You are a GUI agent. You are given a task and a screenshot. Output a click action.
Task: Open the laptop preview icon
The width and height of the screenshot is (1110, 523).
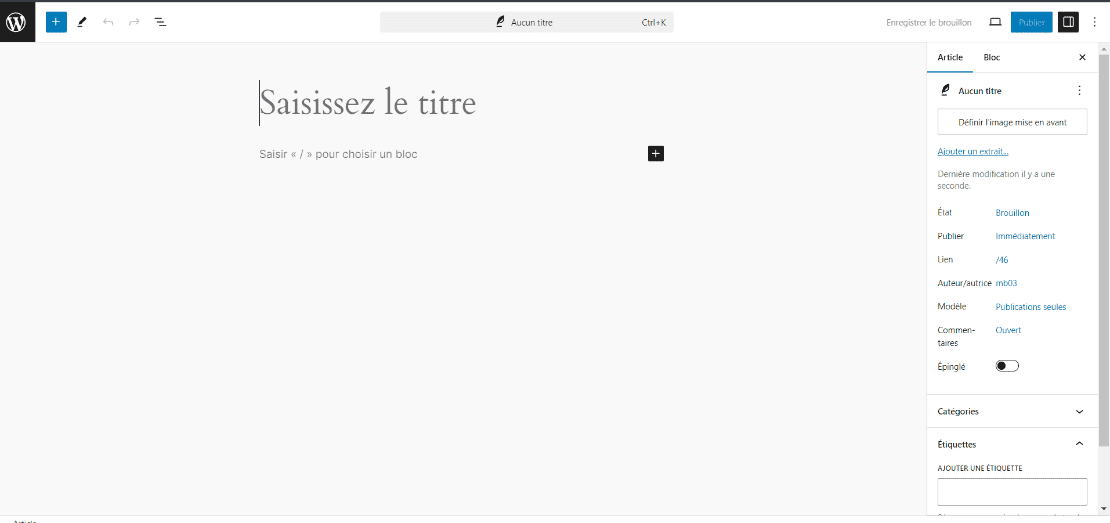995,22
